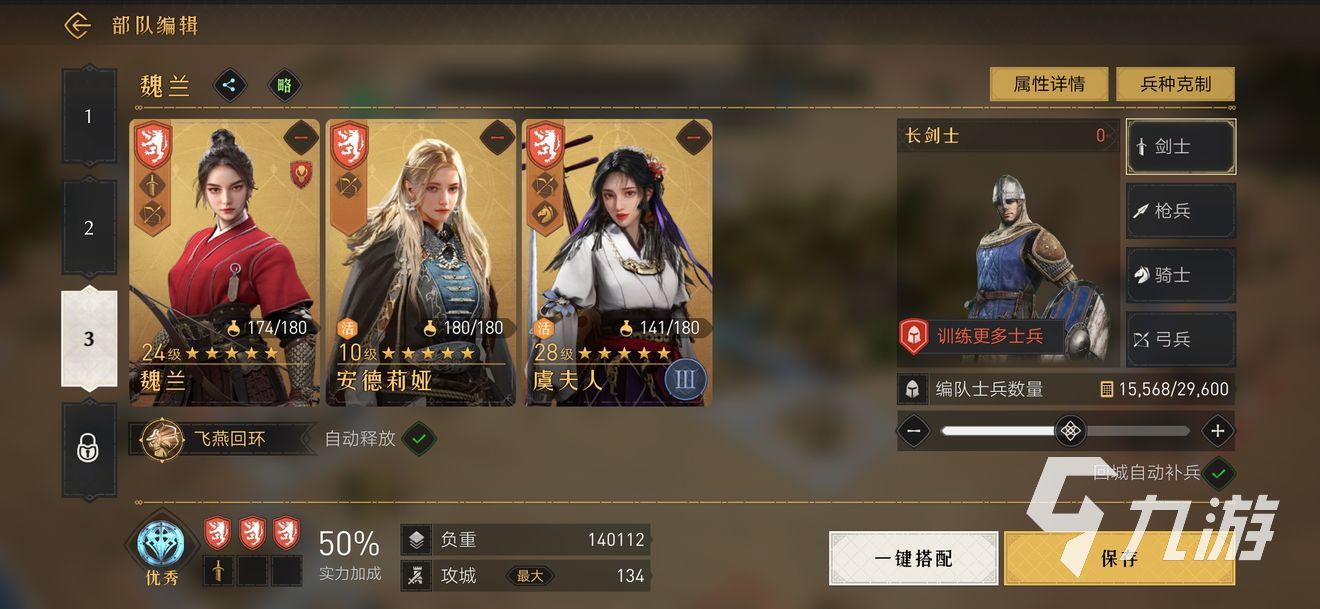
Task: Increase soldier count with plus button
Action: (1217, 432)
